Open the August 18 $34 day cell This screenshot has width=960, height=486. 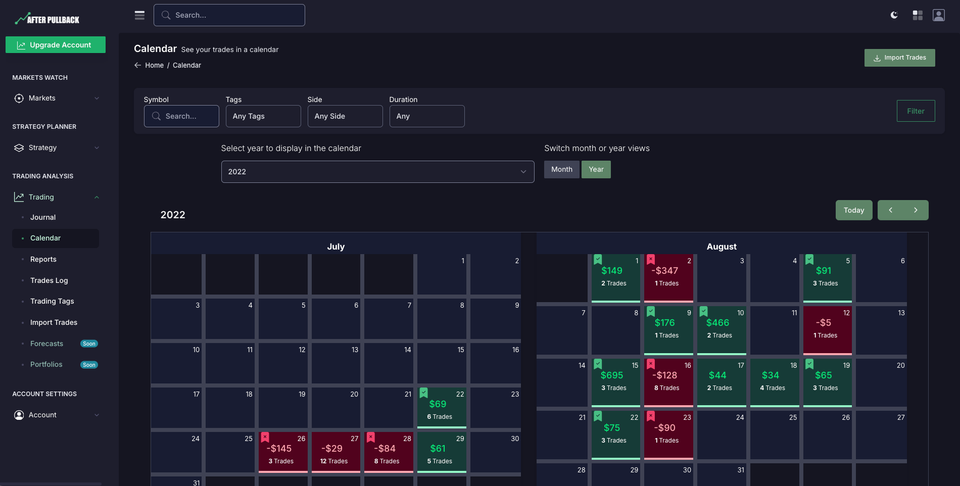click(774, 383)
